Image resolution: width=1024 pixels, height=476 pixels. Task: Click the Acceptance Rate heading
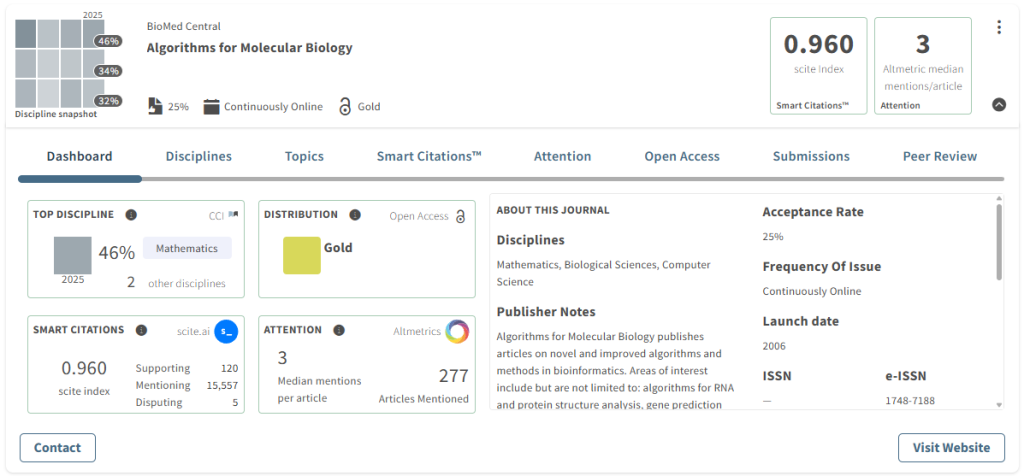coord(813,212)
